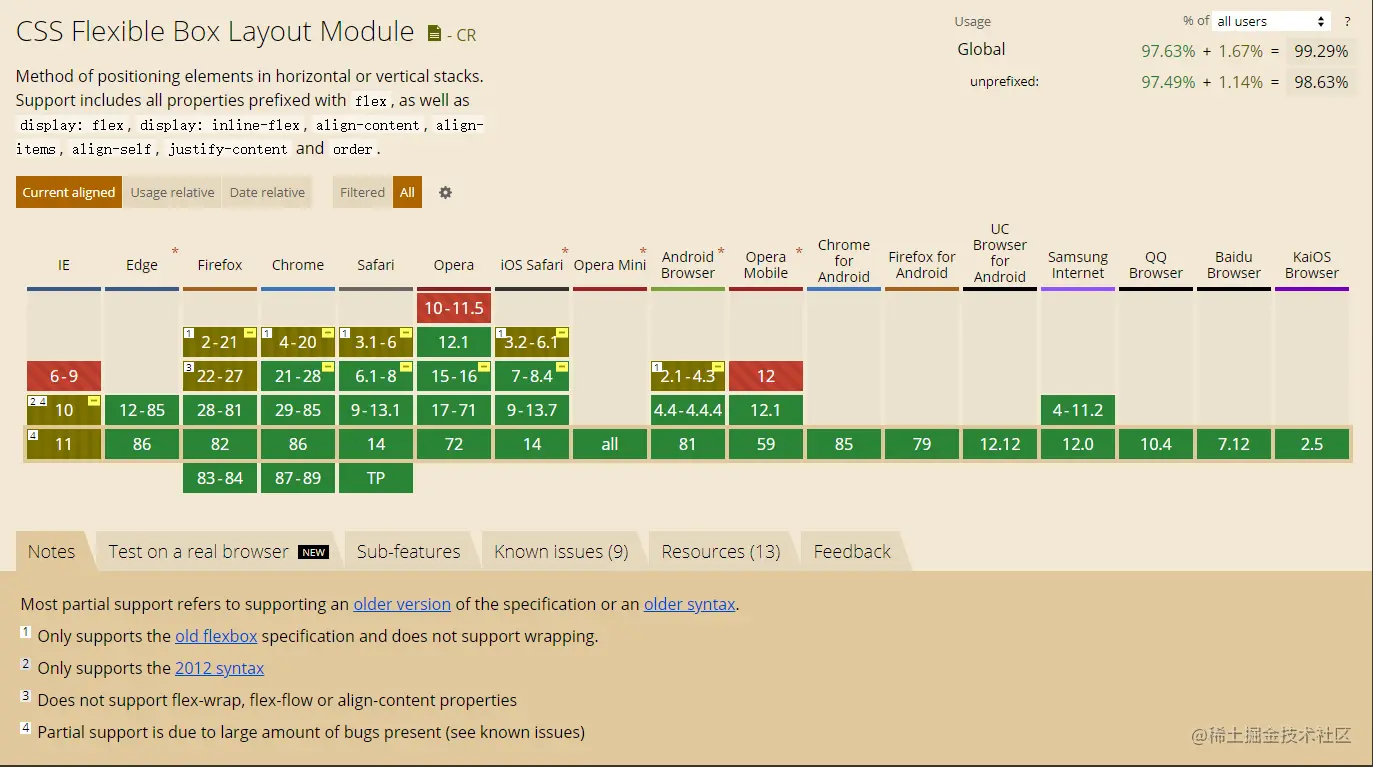Open the old flexbox link
Image resolution: width=1373 pixels, height=767 pixels.
[x=216, y=636]
